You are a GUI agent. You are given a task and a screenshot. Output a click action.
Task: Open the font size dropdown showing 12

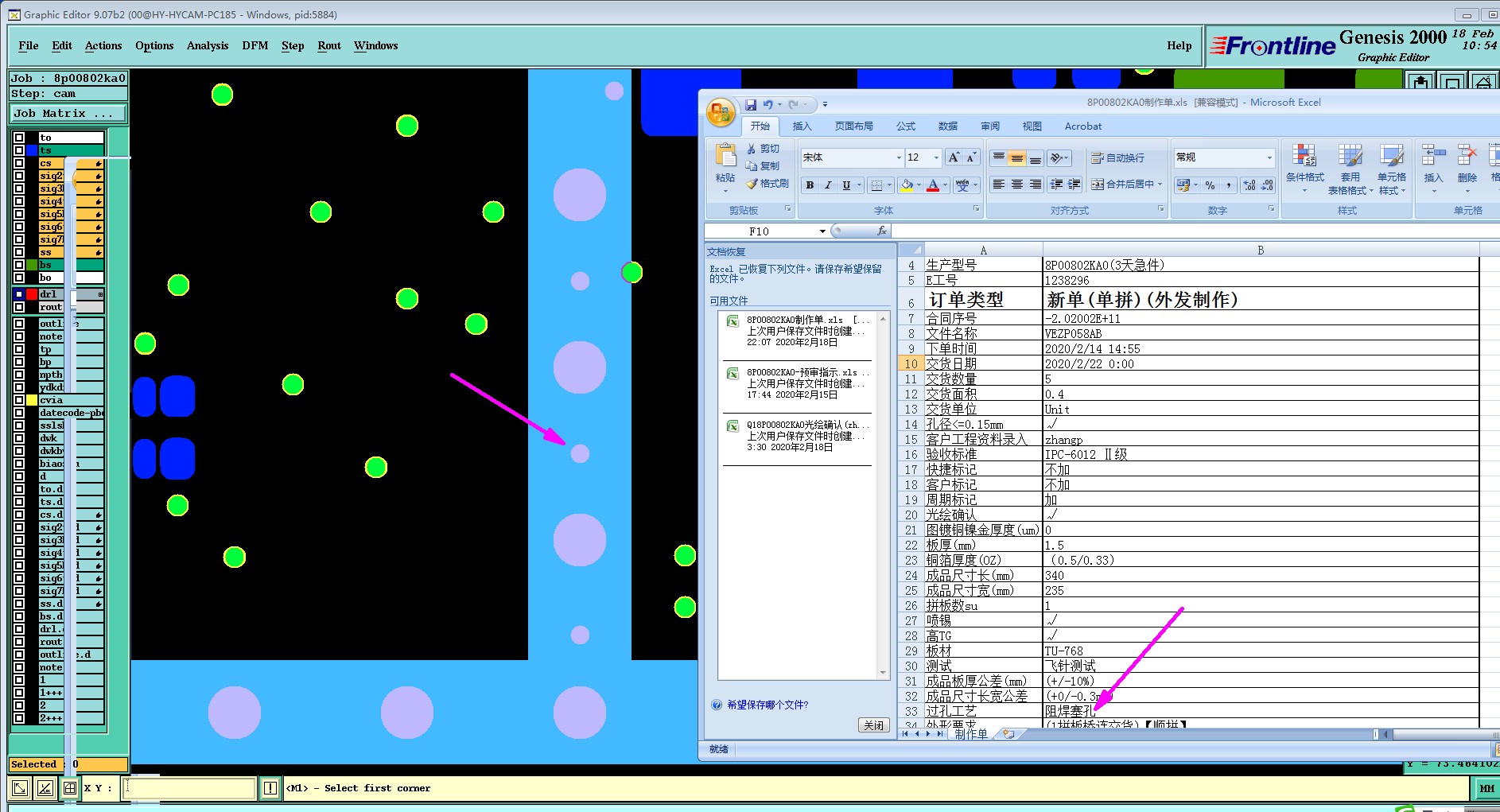tap(936, 157)
